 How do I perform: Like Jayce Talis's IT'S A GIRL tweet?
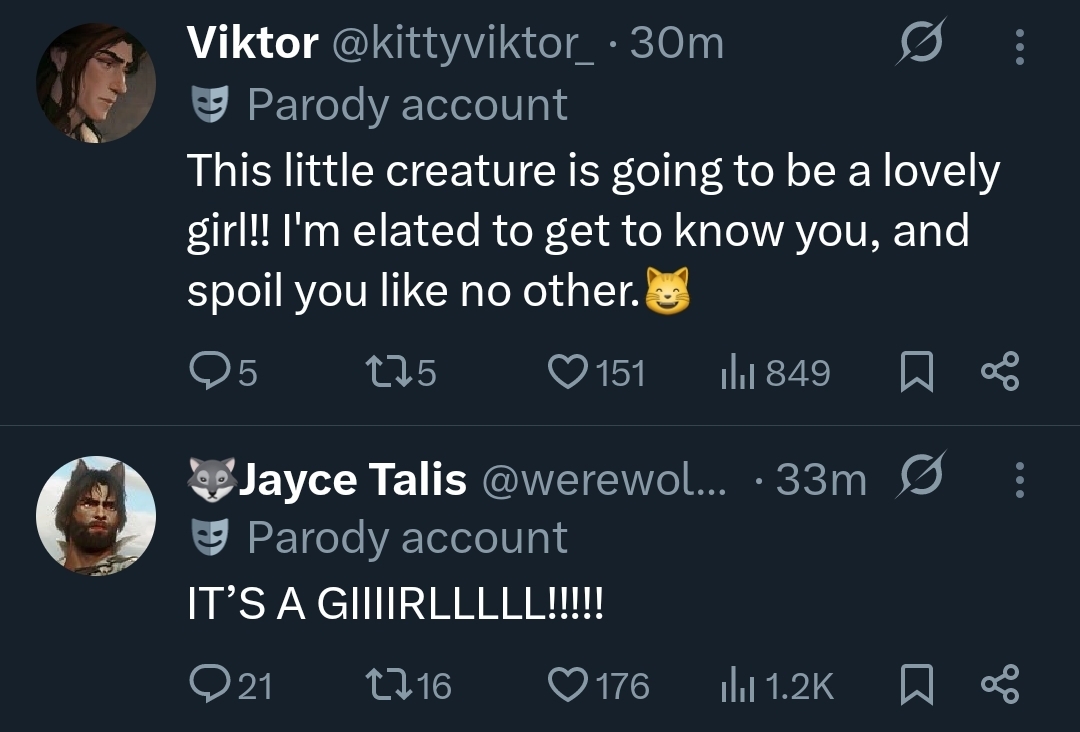click(x=569, y=685)
